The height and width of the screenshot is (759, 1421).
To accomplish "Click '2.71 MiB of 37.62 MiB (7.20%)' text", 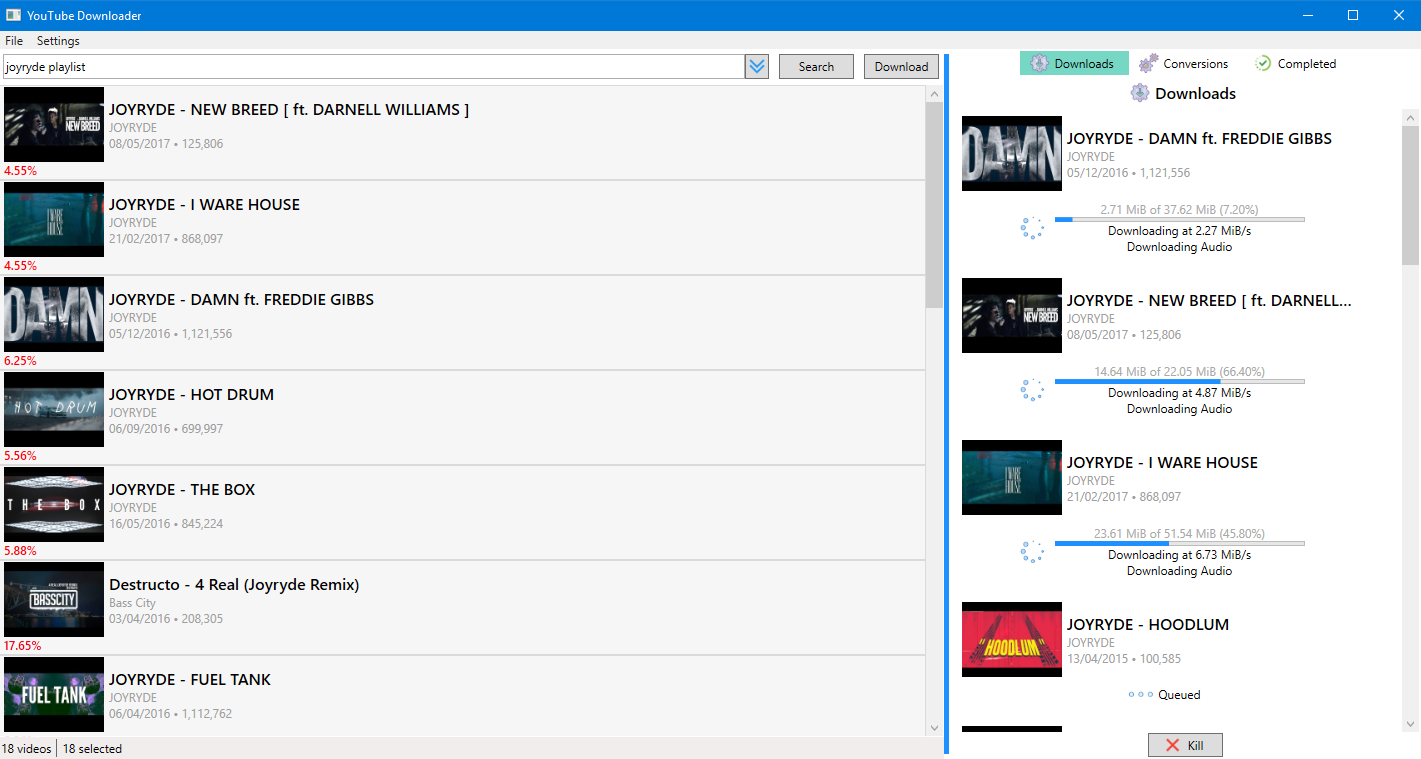I will (x=1179, y=209).
